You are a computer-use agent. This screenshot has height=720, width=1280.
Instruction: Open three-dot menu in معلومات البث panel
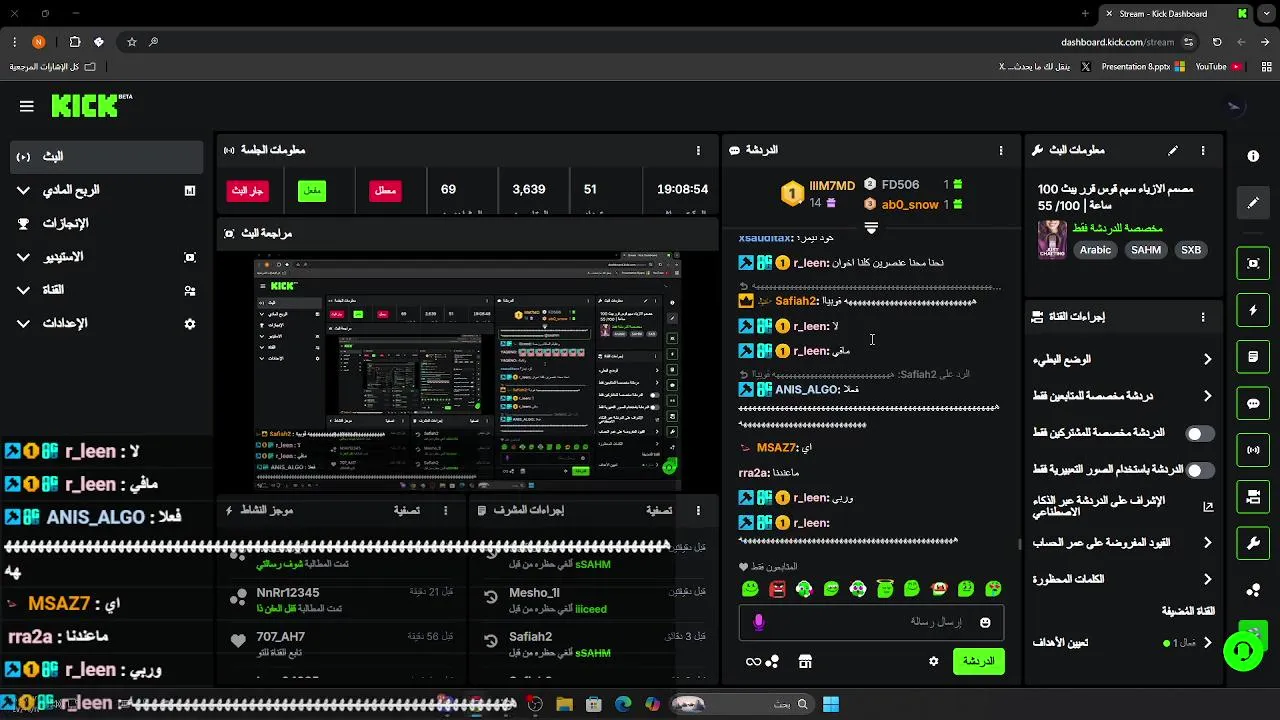(1203, 150)
